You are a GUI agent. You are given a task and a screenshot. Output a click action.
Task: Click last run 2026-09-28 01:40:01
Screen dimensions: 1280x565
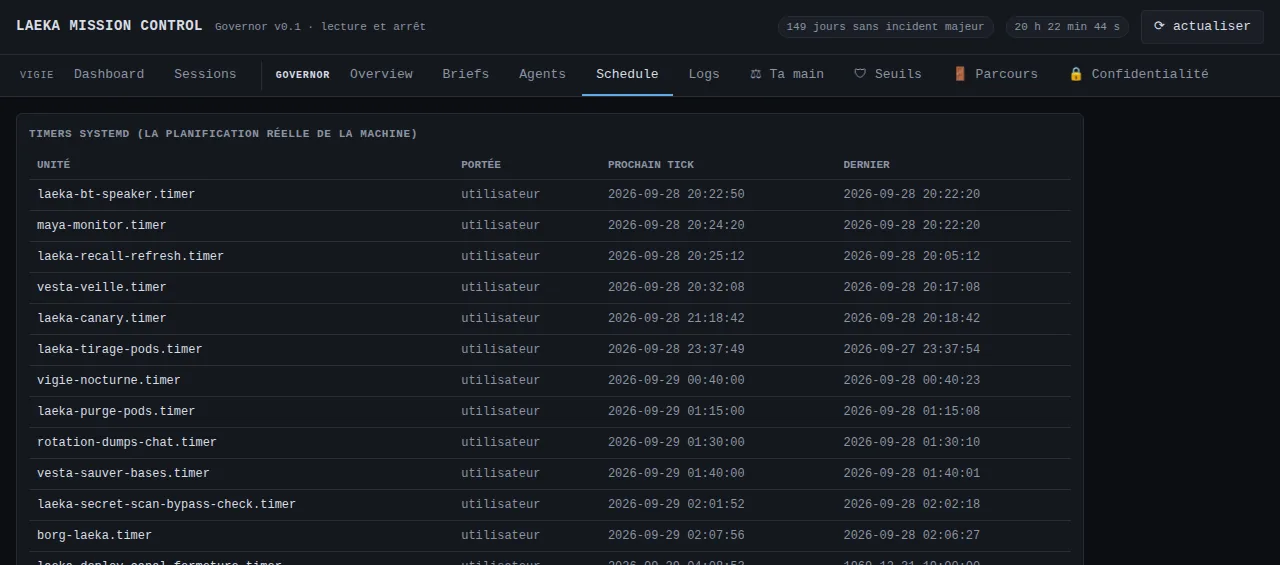tap(912, 474)
